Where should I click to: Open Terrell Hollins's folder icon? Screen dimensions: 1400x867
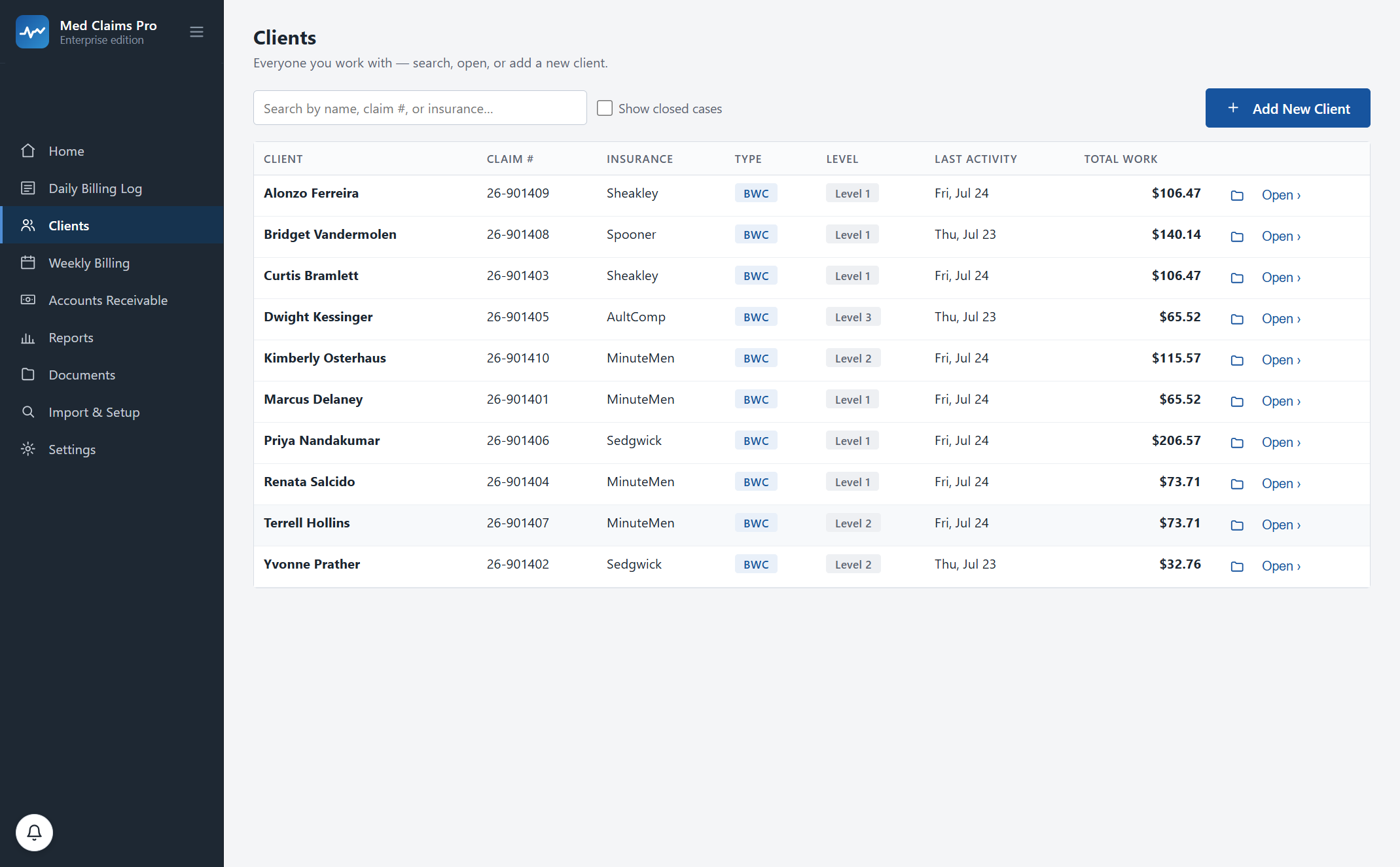pos(1237,525)
